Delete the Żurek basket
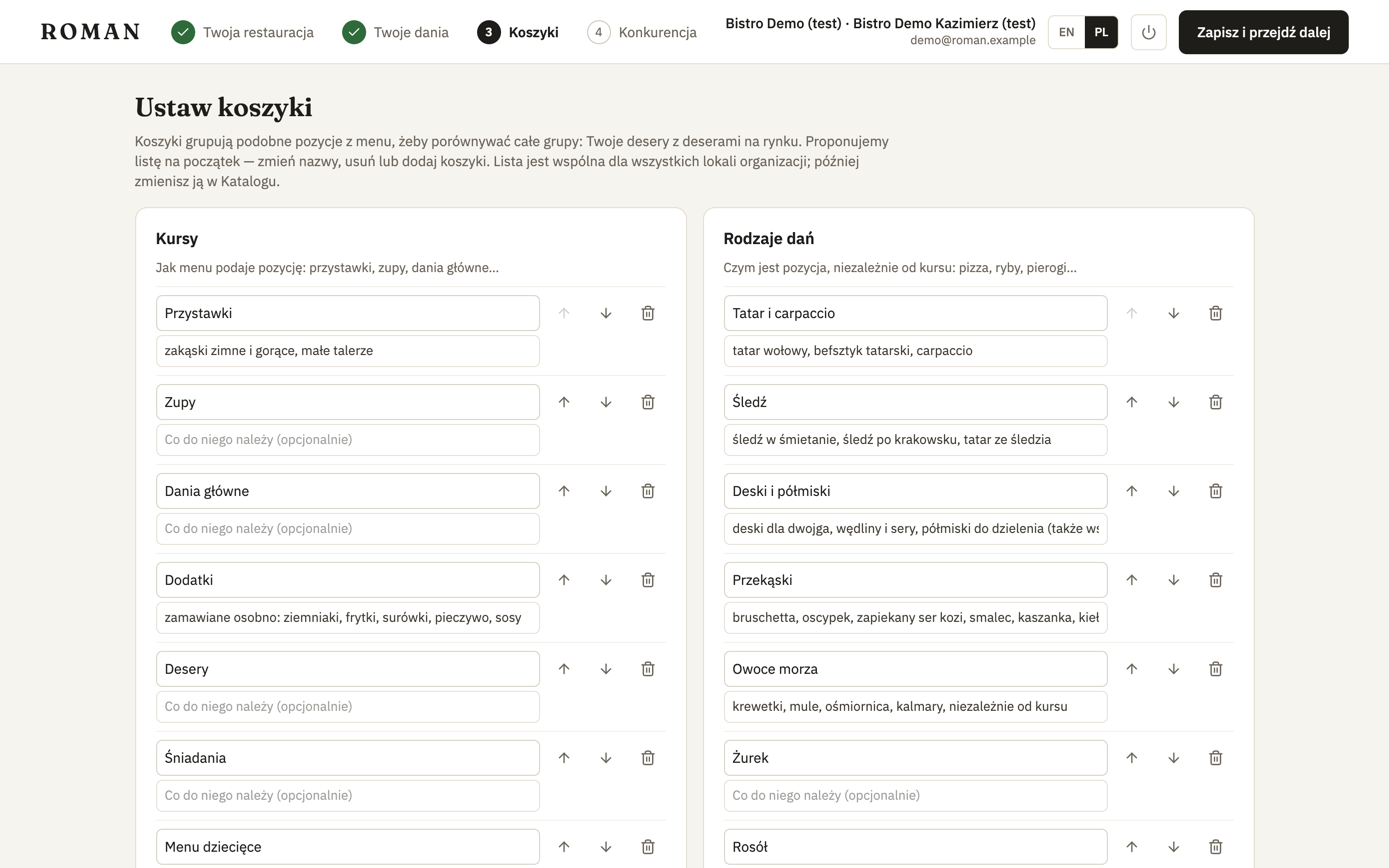This screenshot has width=1389, height=868. coord(1216,758)
